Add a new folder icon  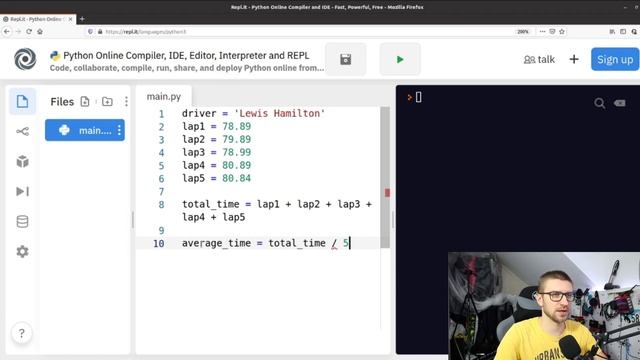(x=107, y=102)
